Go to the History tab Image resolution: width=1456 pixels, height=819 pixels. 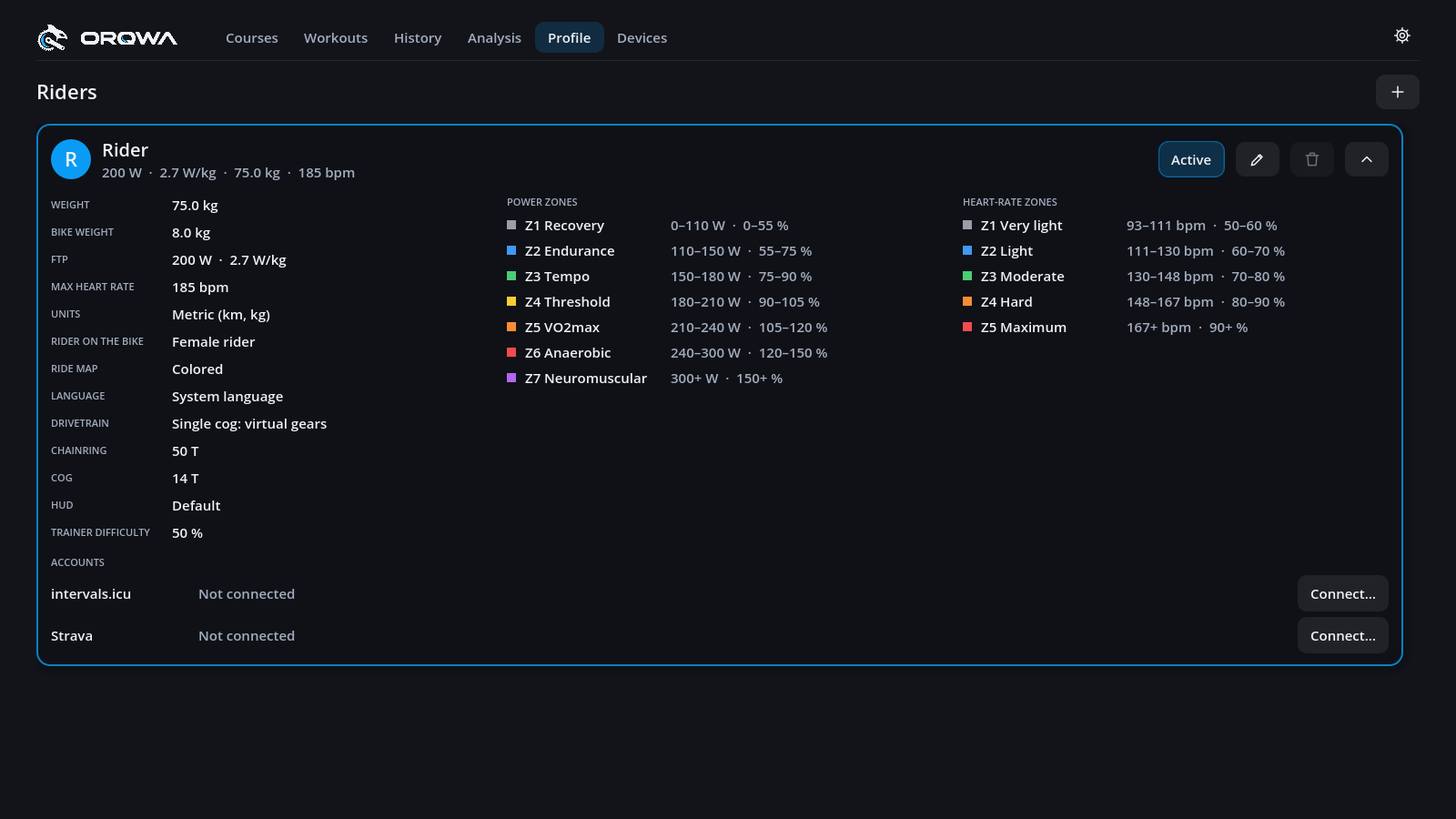pos(418,37)
